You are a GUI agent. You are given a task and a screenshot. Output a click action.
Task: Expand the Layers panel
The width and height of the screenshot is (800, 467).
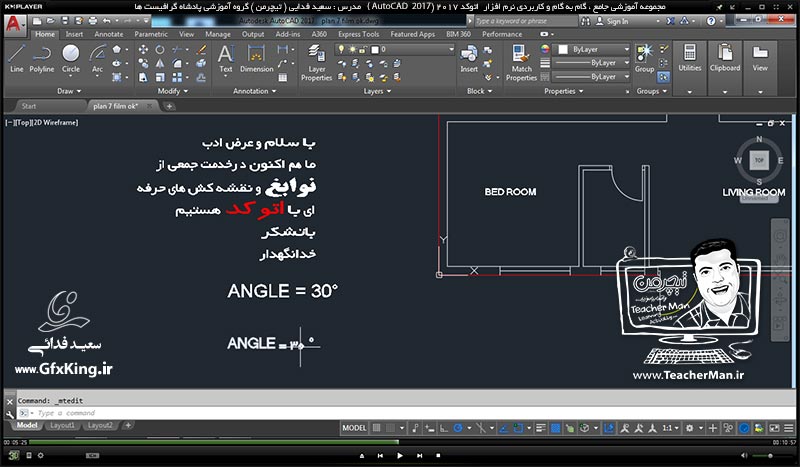(378, 91)
